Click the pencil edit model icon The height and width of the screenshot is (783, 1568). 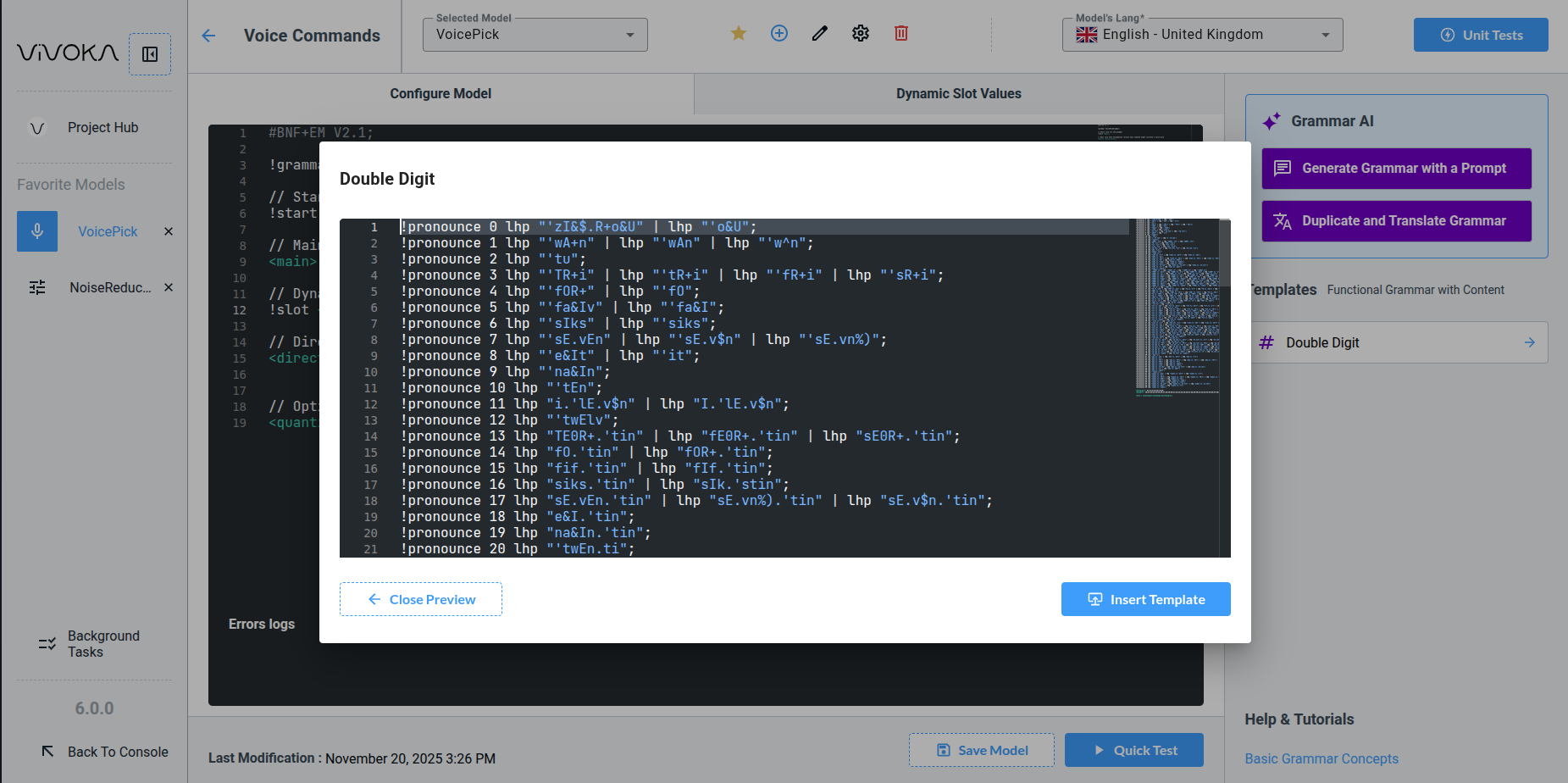(x=819, y=34)
